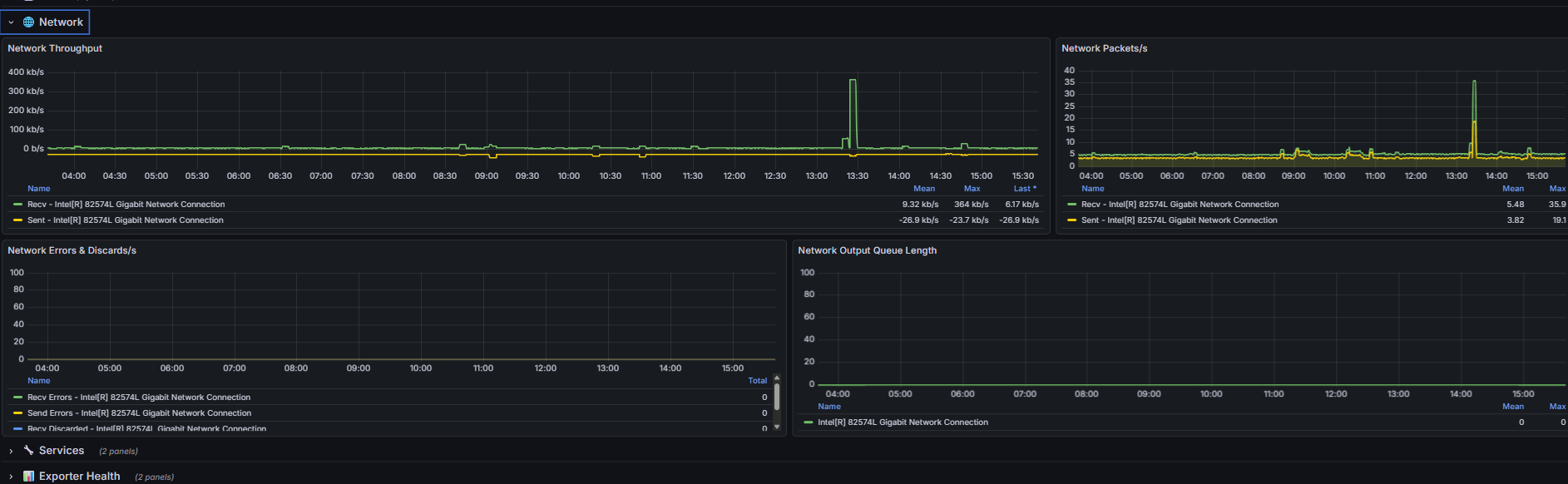Collapse the Network row chevron

11,22
